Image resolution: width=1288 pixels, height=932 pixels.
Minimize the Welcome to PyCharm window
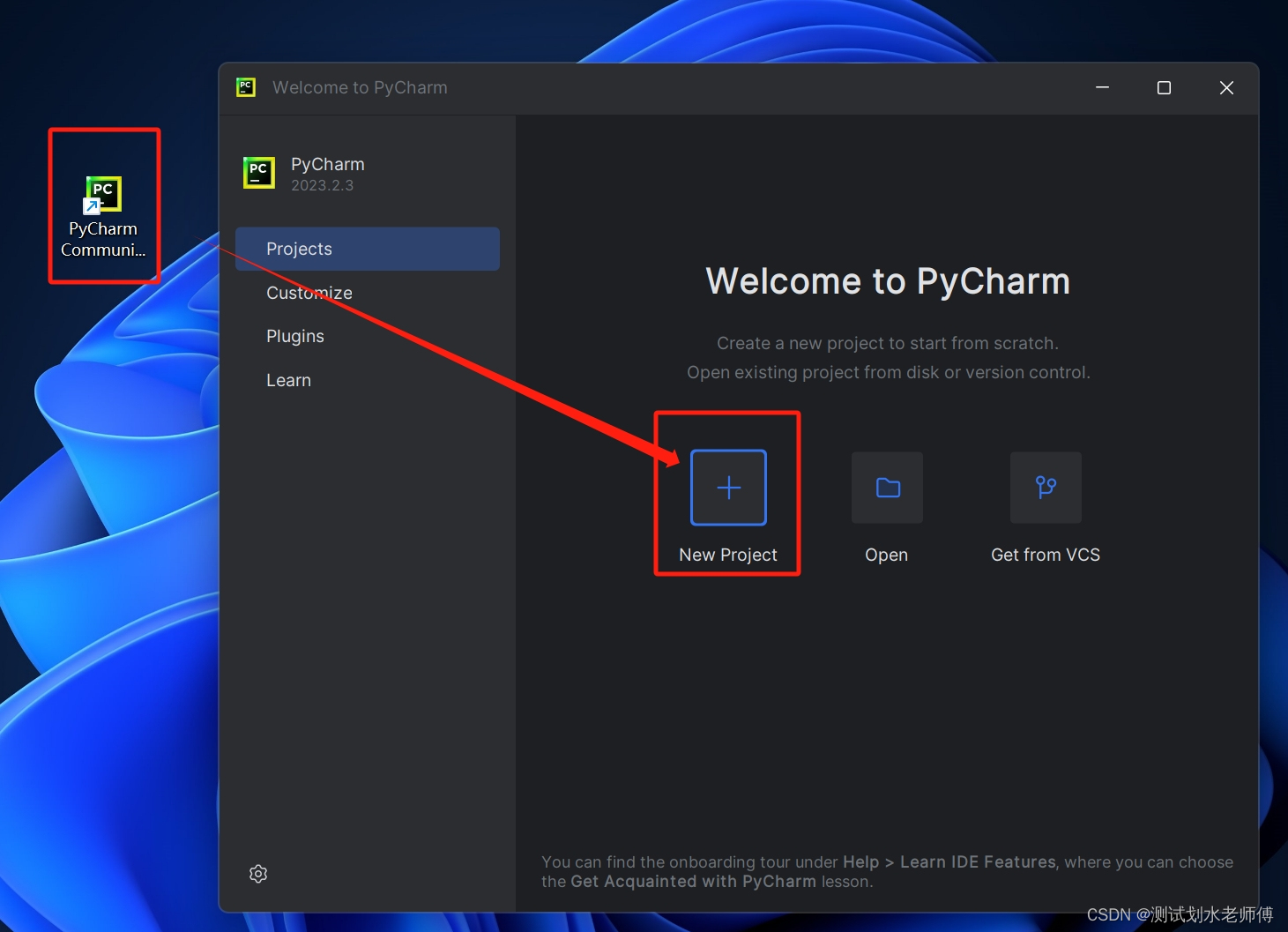tap(1102, 87)
